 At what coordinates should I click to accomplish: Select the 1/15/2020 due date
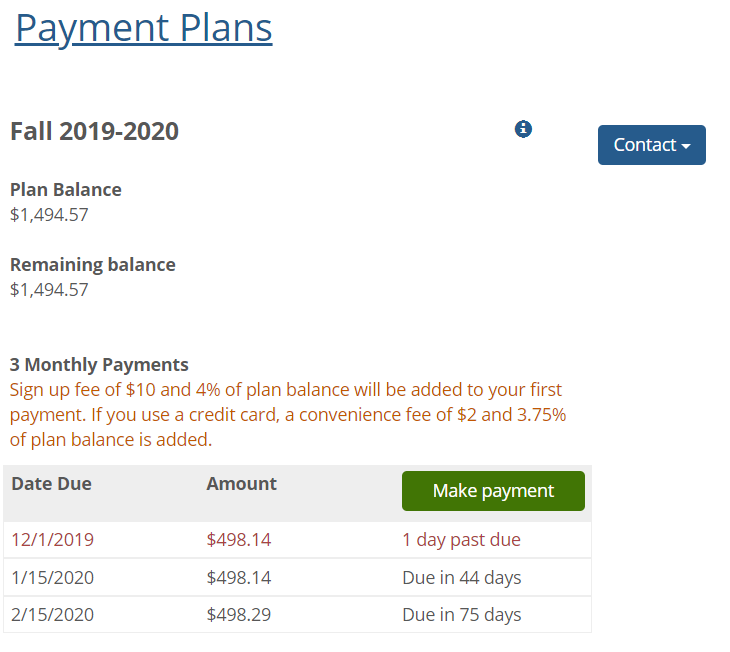click(52, 578)
